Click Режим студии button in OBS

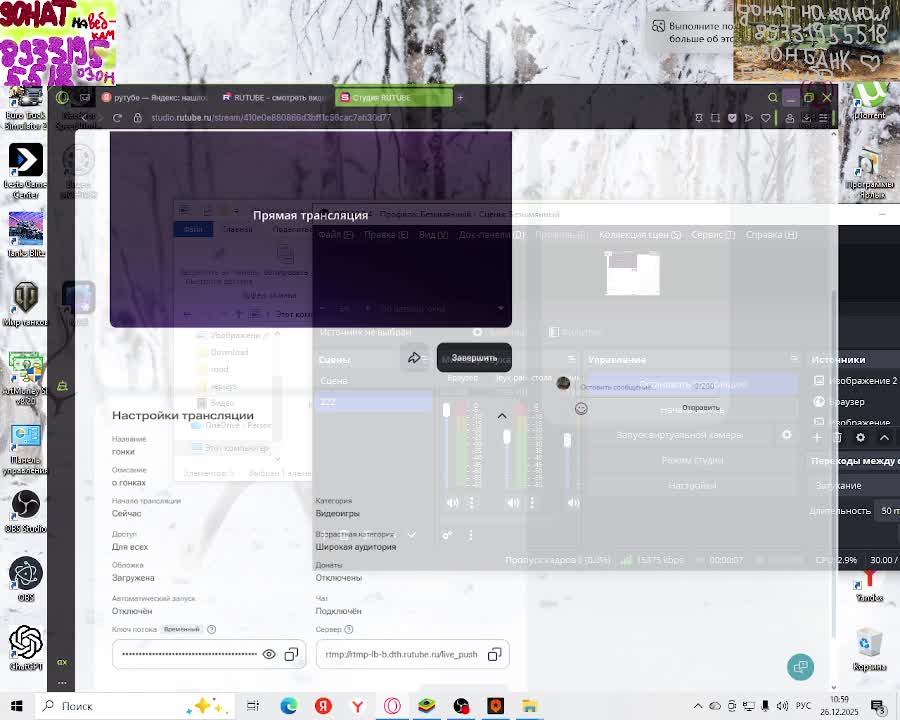coord(693,460)
